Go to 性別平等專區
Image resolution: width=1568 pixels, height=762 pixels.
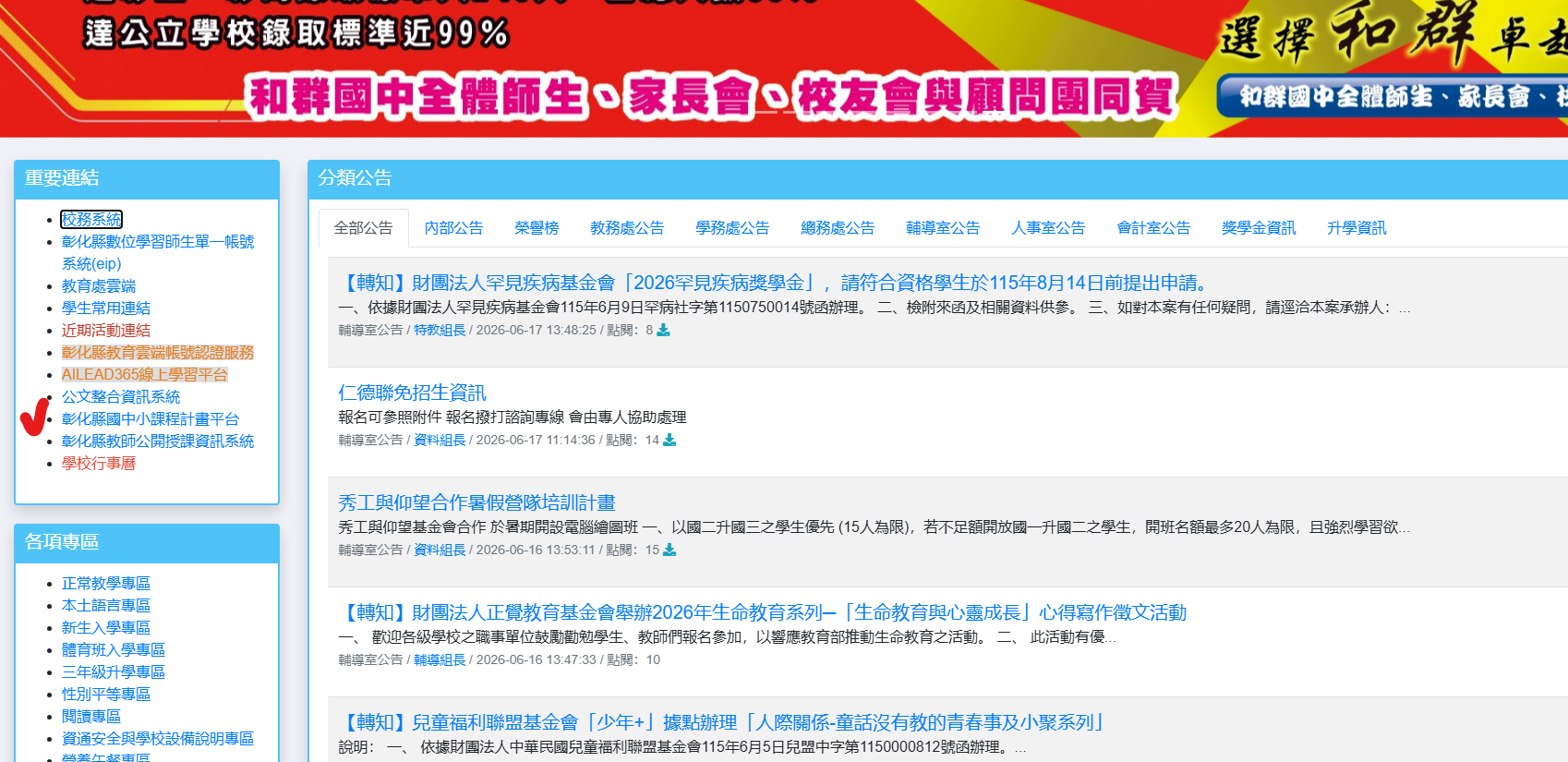[x=106, y=694]
